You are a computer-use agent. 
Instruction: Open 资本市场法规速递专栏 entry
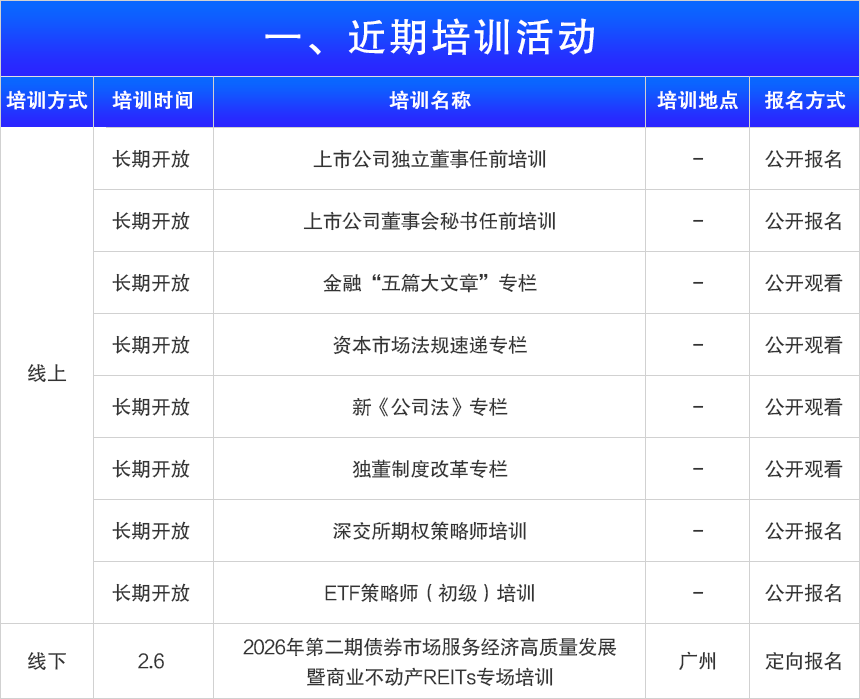(429, 345)
